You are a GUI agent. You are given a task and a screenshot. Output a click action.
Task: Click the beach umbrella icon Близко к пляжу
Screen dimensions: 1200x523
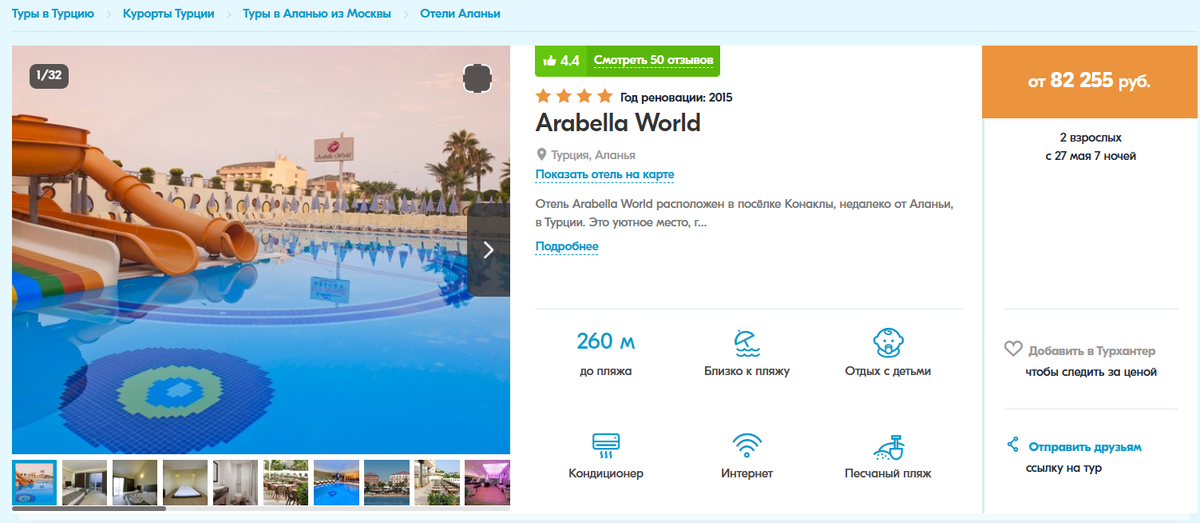(746, 342)
